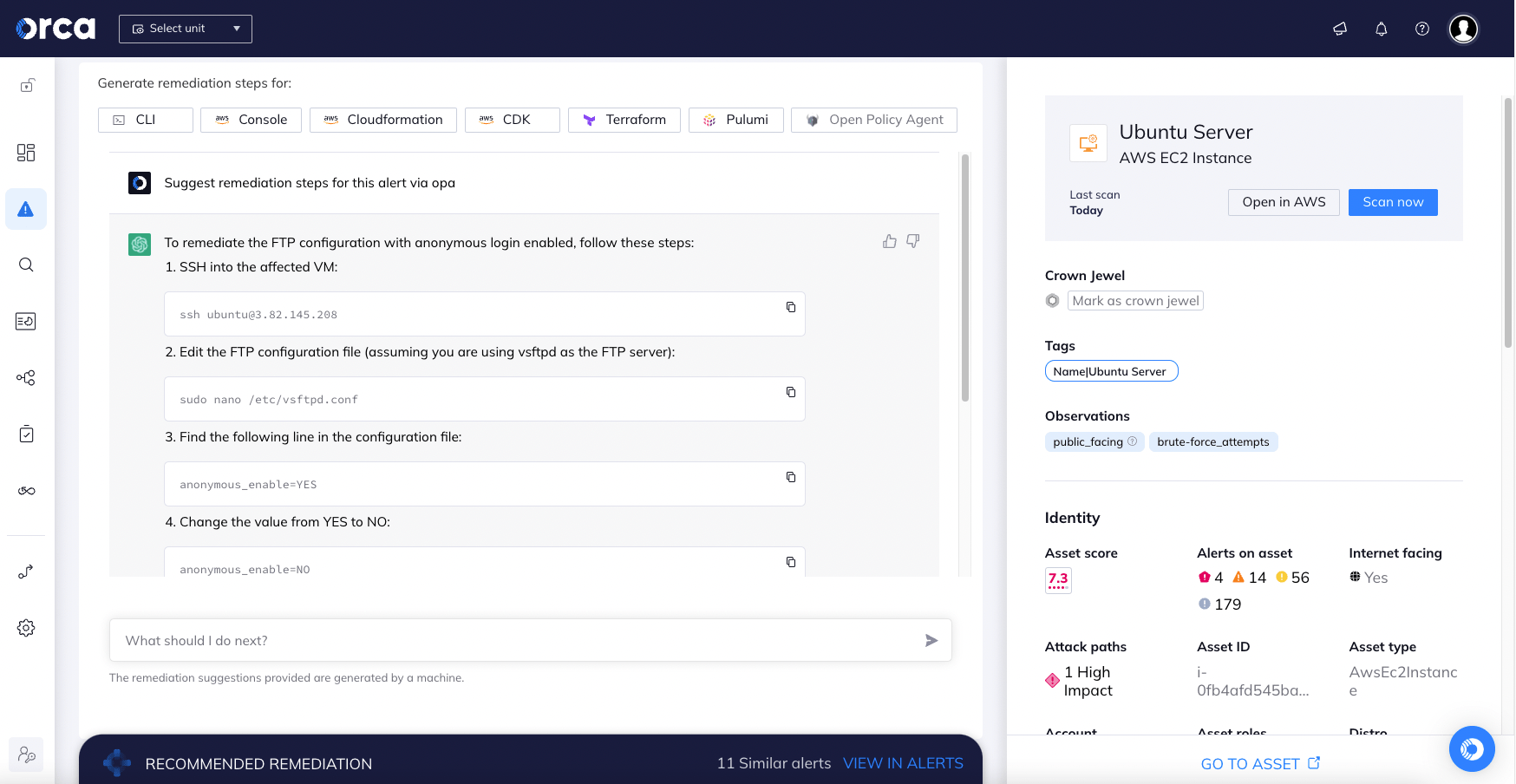The width and height of the screenshot is (1516, 784).
Task: Switch to the Cloudformation remediation option
Action: click(x=382, y=119)
